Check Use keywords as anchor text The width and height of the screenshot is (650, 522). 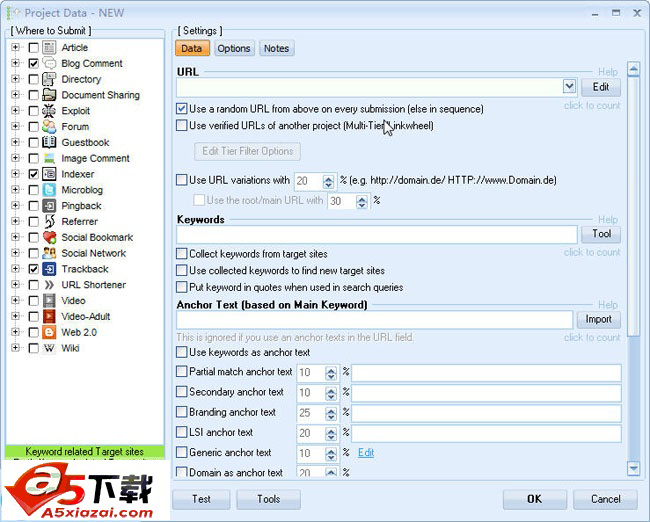(182, 352)
